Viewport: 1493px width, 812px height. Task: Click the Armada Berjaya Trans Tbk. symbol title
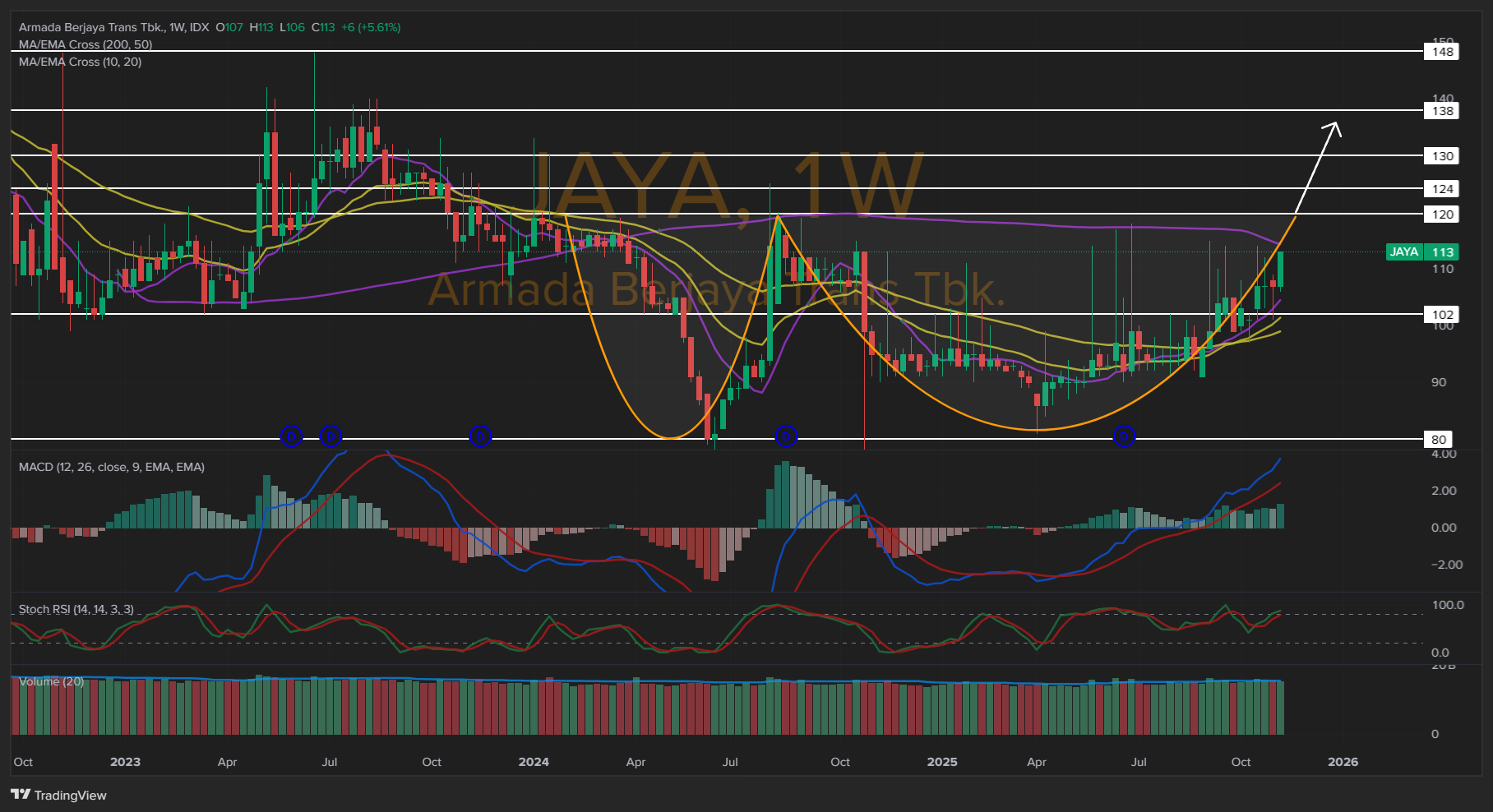pos(91,27)
